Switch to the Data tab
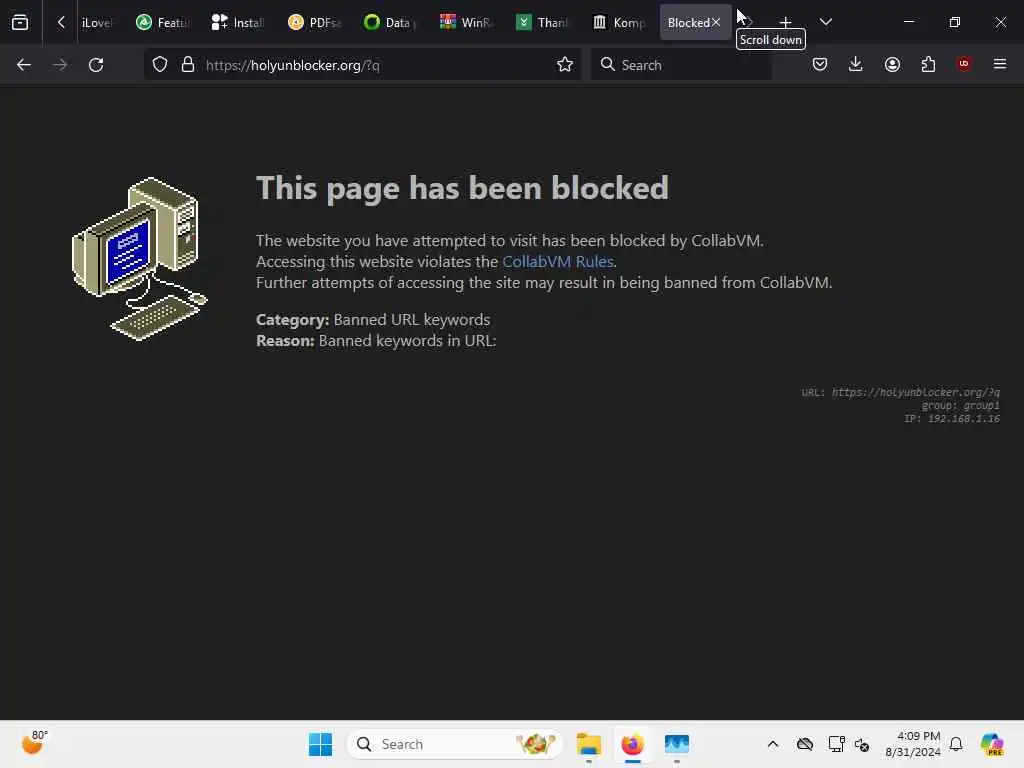The width and height of the screenshot is (1024, 768). point(390,22)
